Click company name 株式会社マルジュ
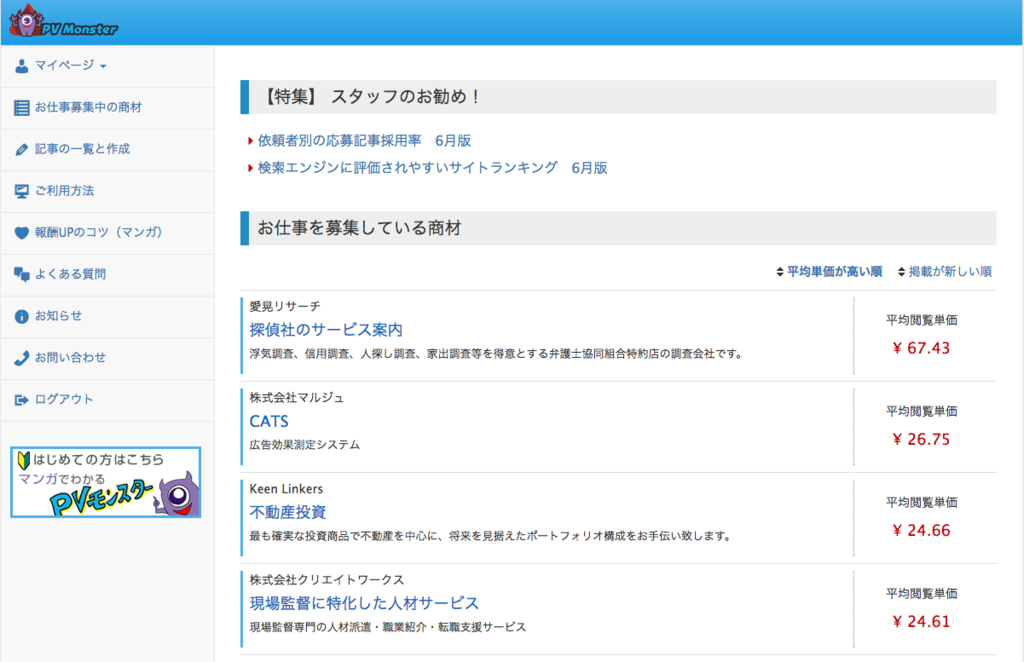Screen dimensions: 1024x662 click(296, 398)
